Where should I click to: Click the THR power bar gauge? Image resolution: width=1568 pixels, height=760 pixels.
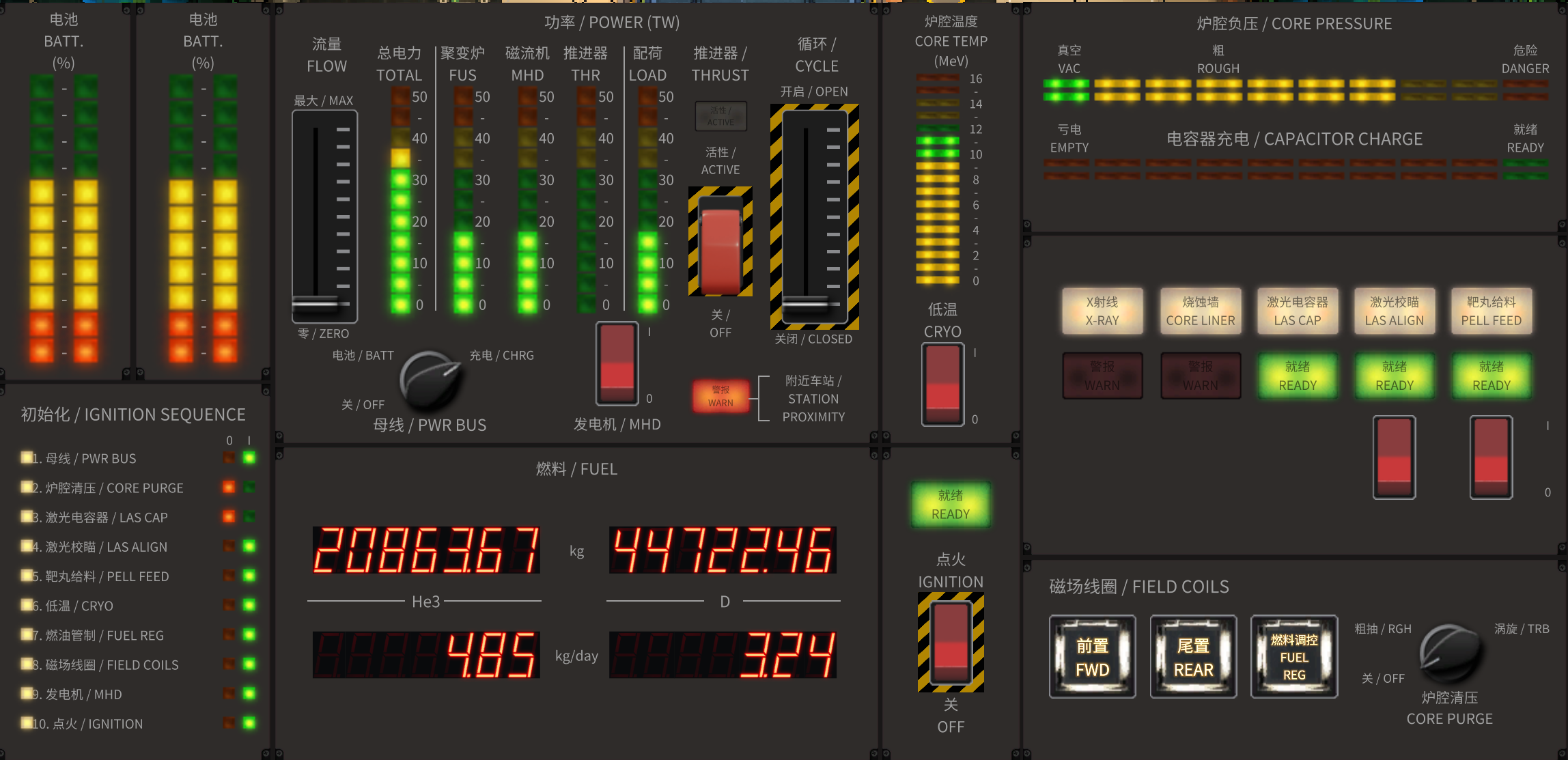(x=587, y=200)
